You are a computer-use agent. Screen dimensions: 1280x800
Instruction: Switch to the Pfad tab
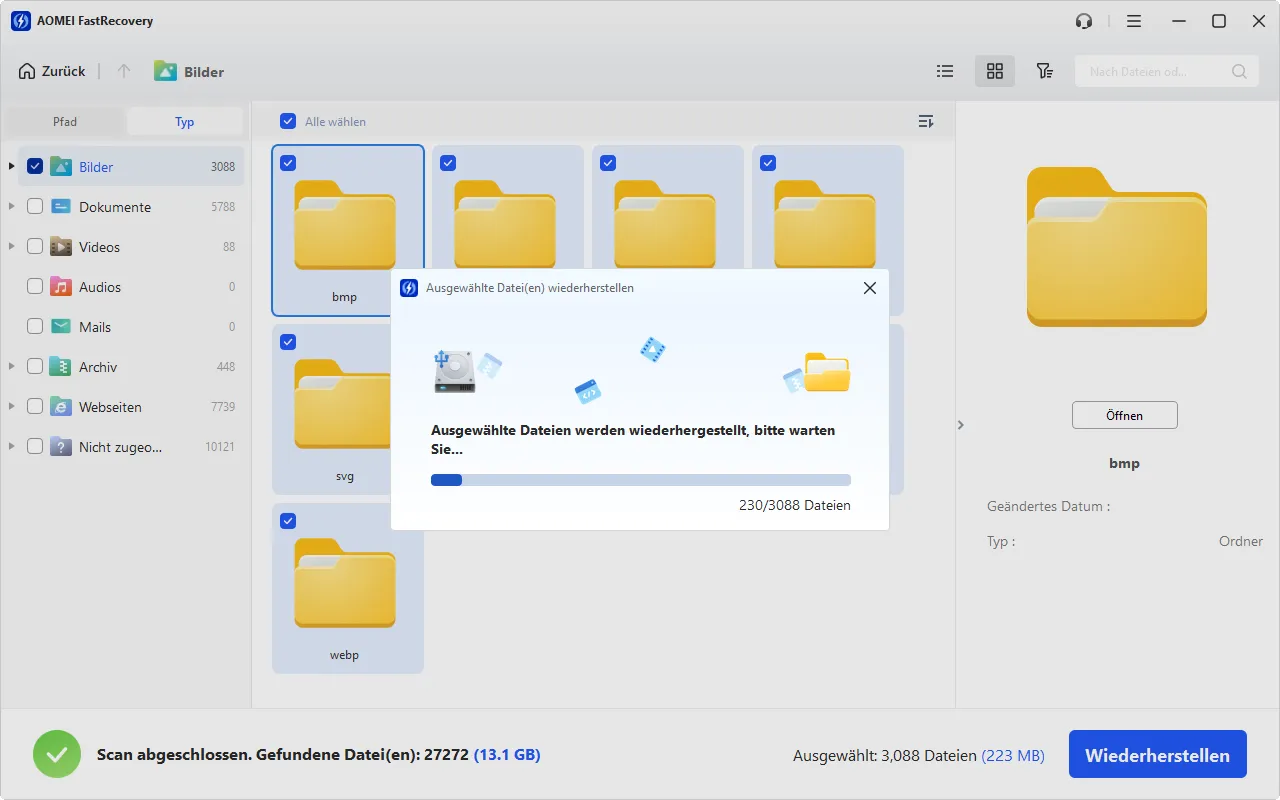[x=65, y=122]
